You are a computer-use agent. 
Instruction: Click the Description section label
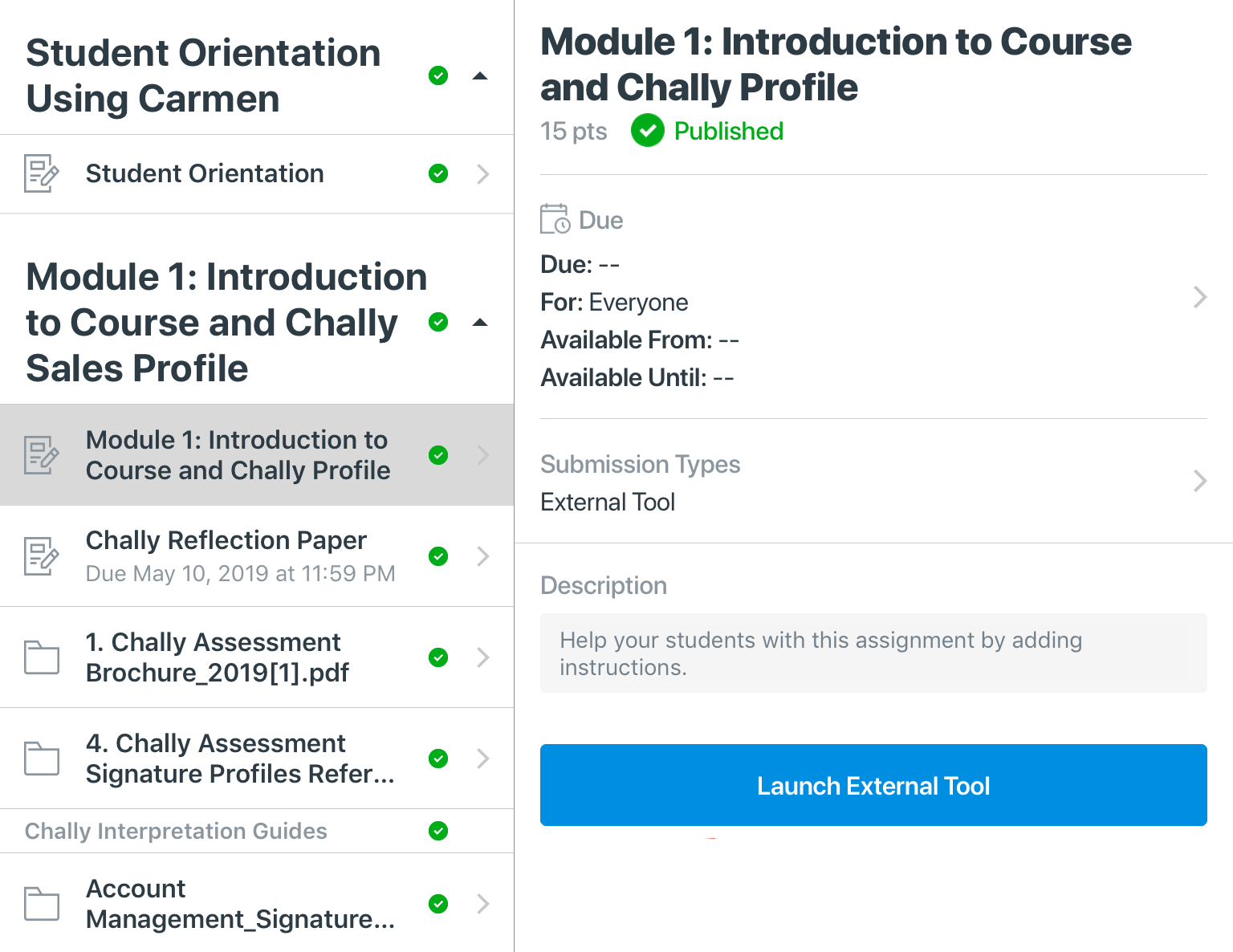tap(604, 585)
